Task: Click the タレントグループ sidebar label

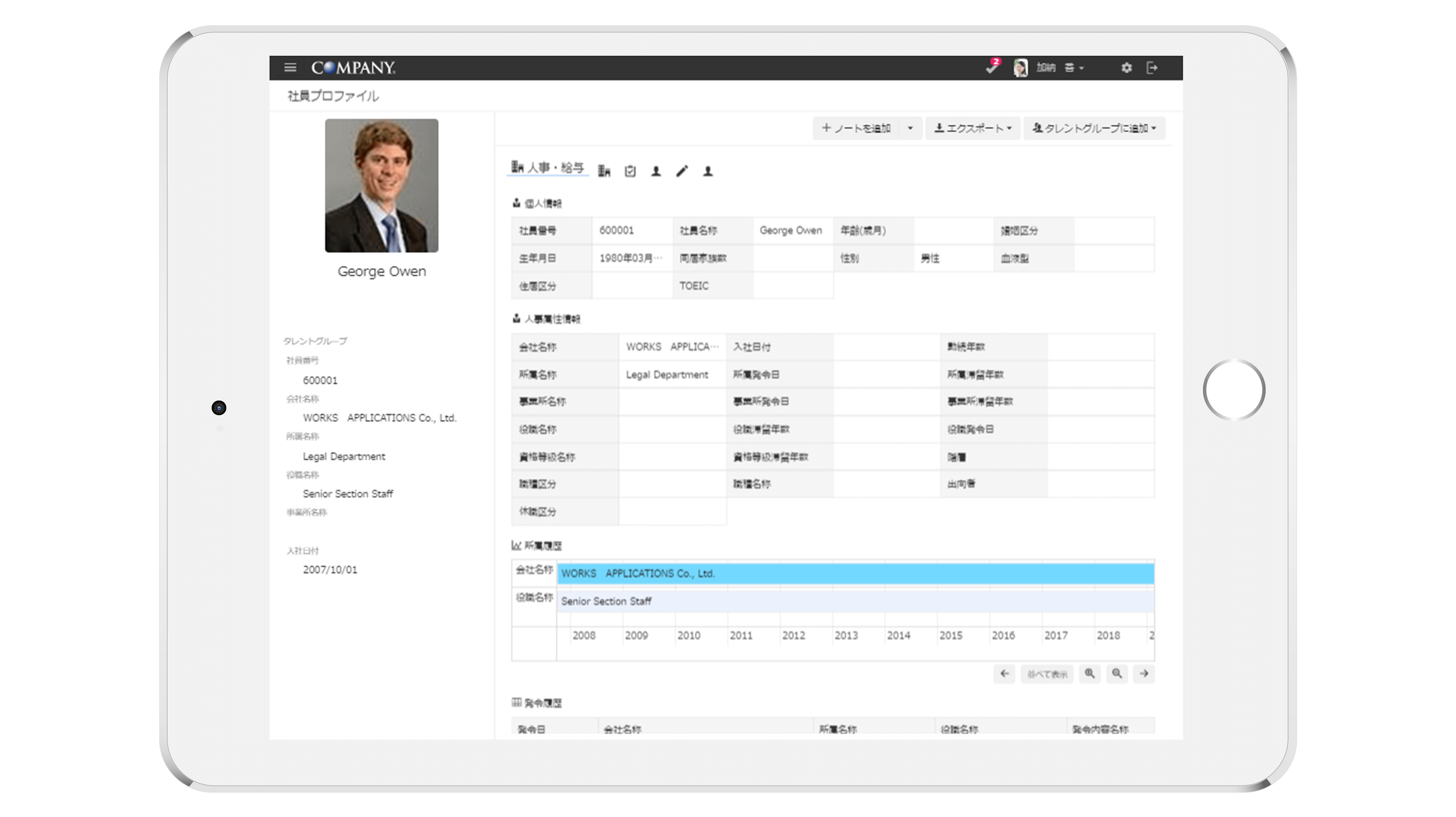Action: pyautogui.click(x=315, y=341)
